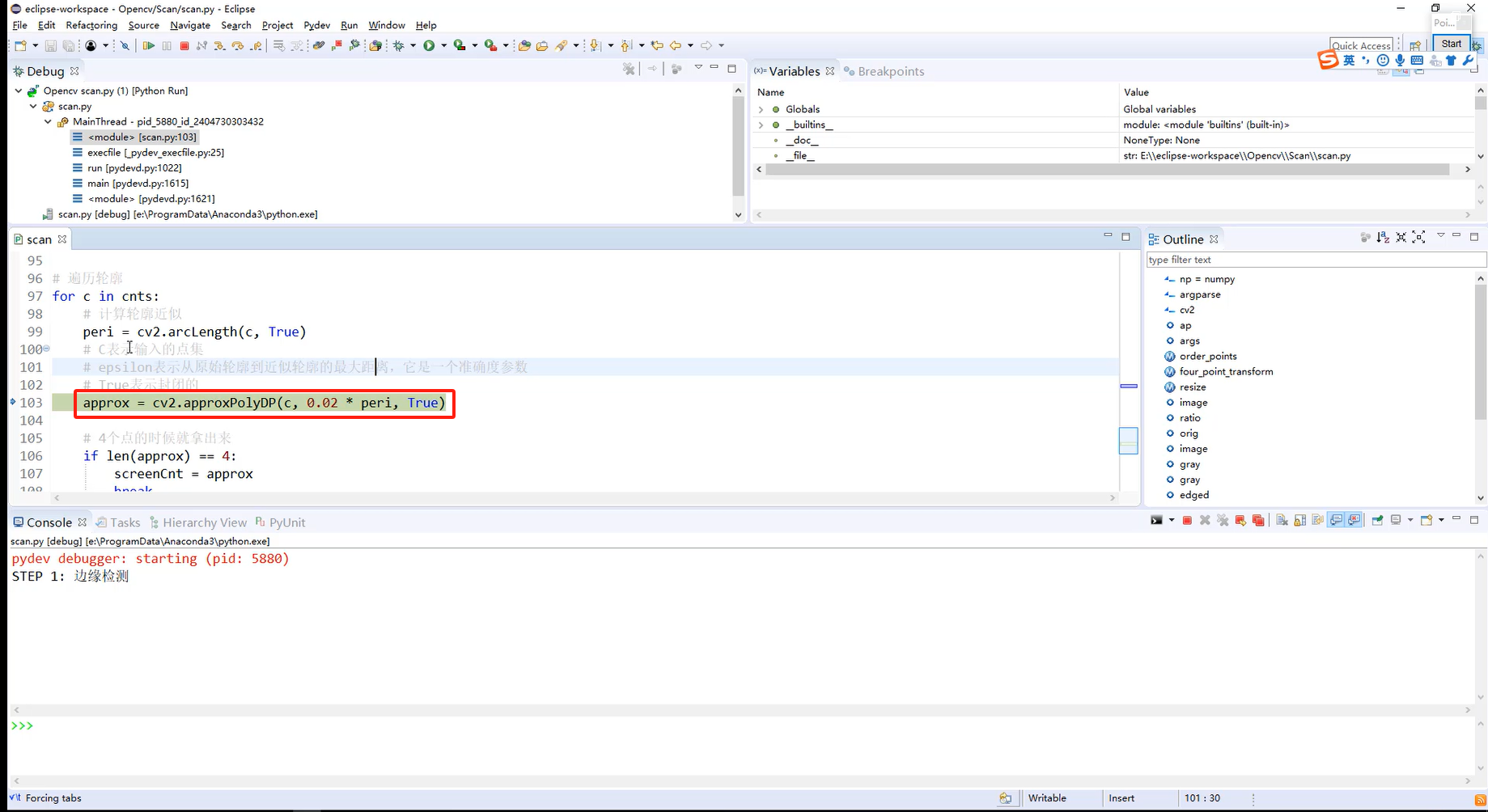Toggle console Word Wrap icon
The width and height of the screenshot is (1488, 812).
(x=1317, y=520)
